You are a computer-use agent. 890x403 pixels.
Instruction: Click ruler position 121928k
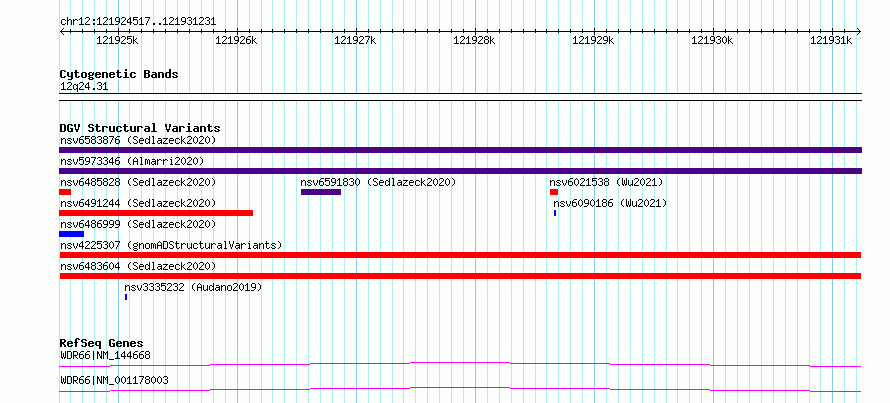[474, 40]
